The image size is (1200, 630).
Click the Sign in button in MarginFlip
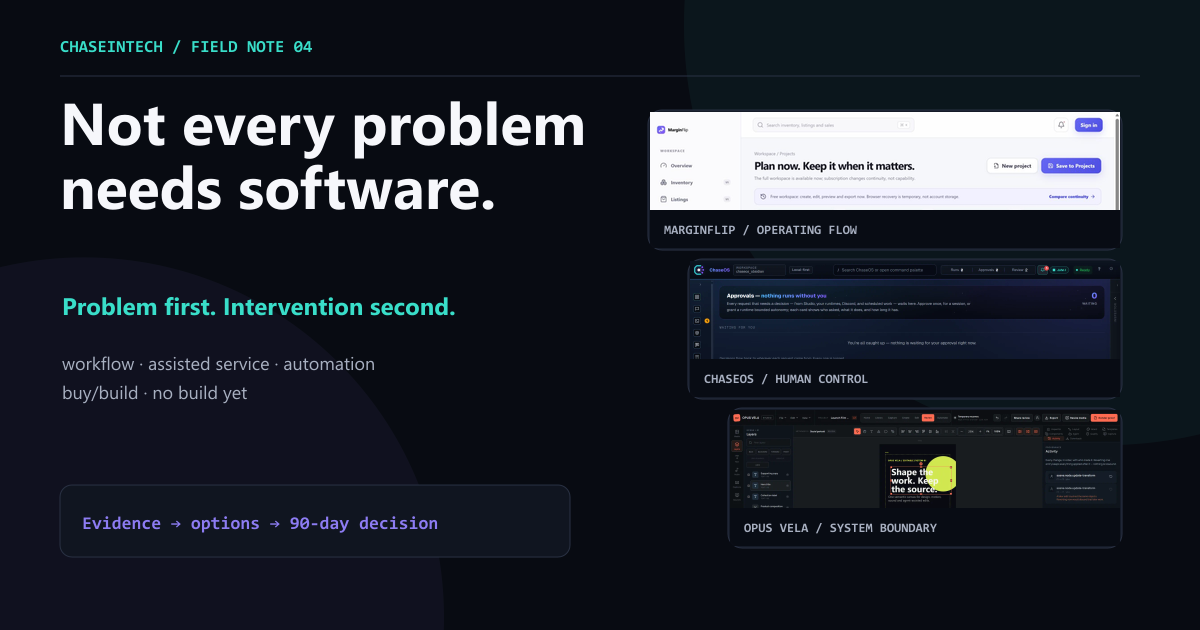click(1089, 125)
